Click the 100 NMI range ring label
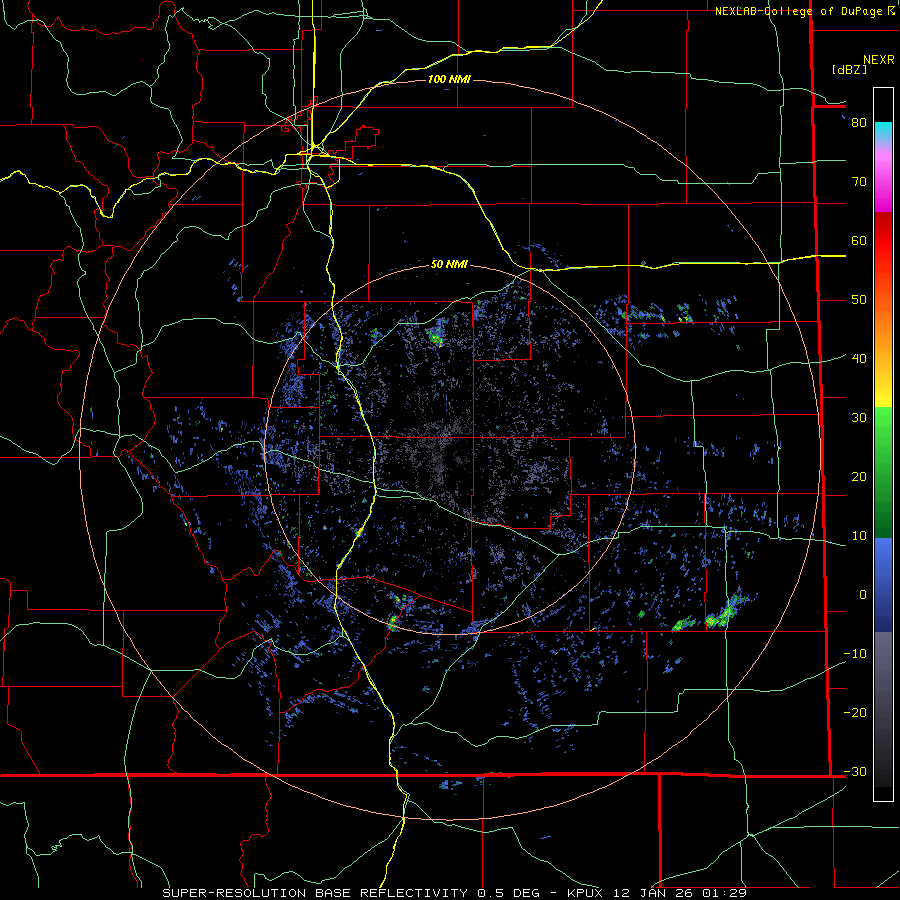The height and width of the screenshot is (900, 900). [449, 79]
